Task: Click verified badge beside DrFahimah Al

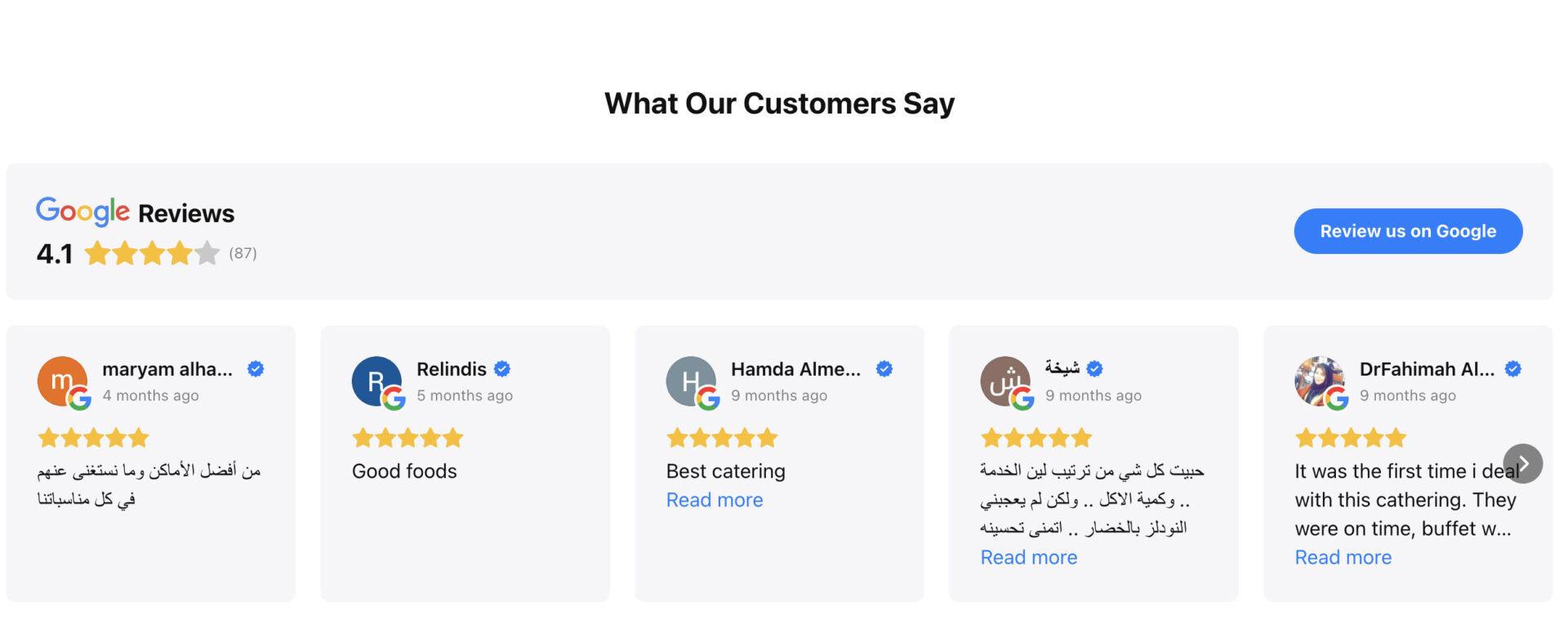Action: (1513, 369)
